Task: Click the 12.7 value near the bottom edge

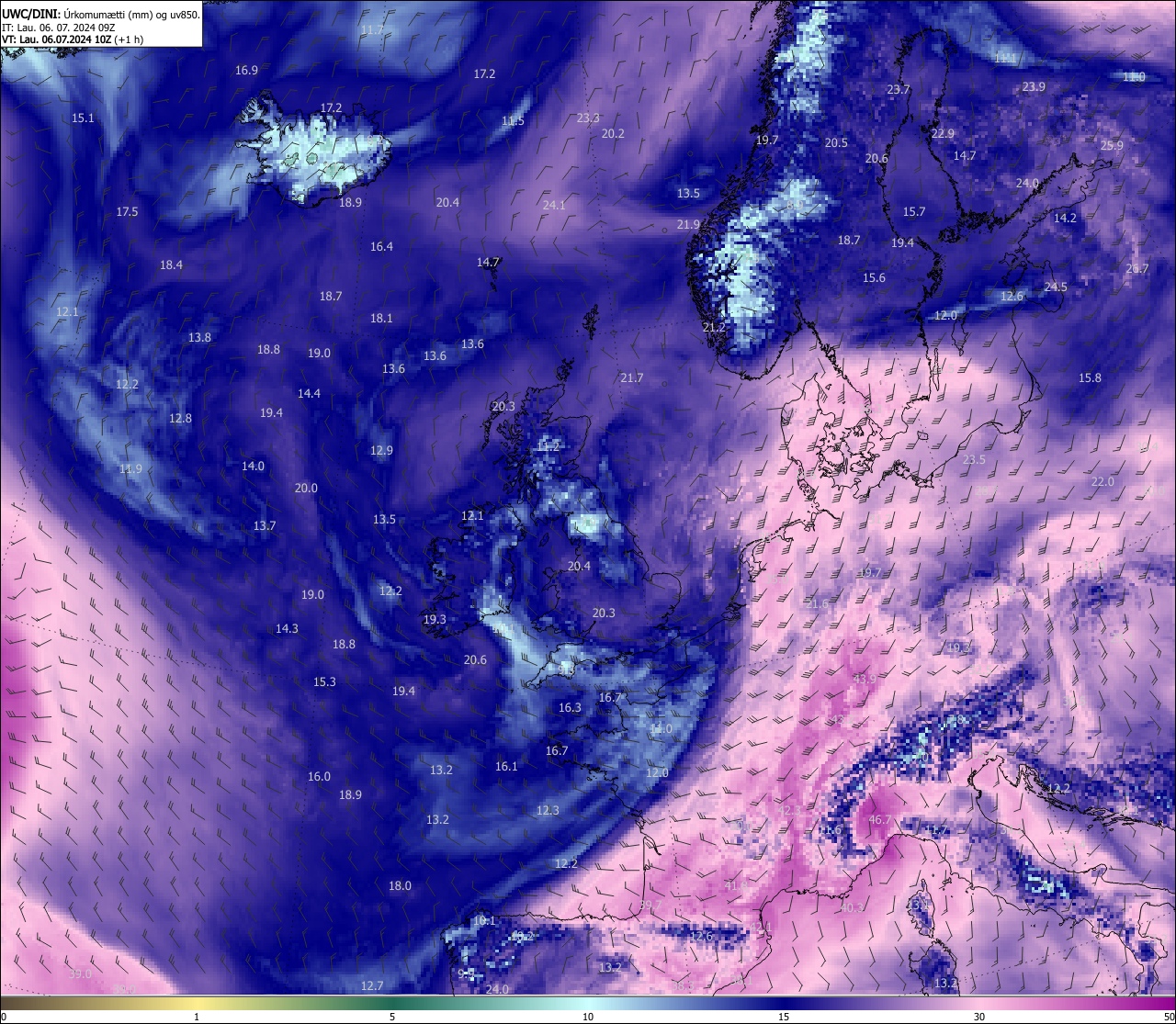Action: (371, 985)
